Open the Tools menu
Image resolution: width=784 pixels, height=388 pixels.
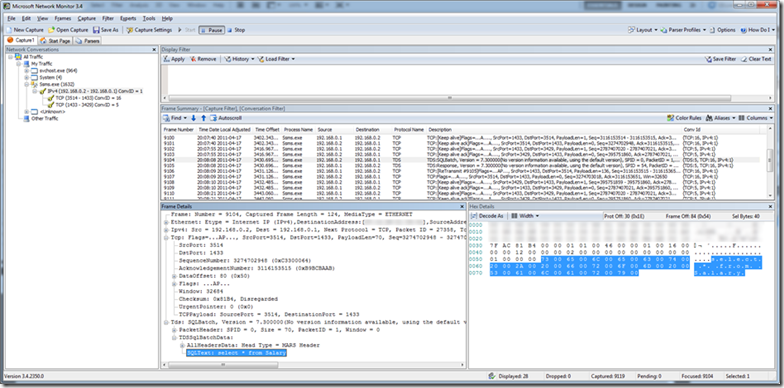[x=149, y=18]
